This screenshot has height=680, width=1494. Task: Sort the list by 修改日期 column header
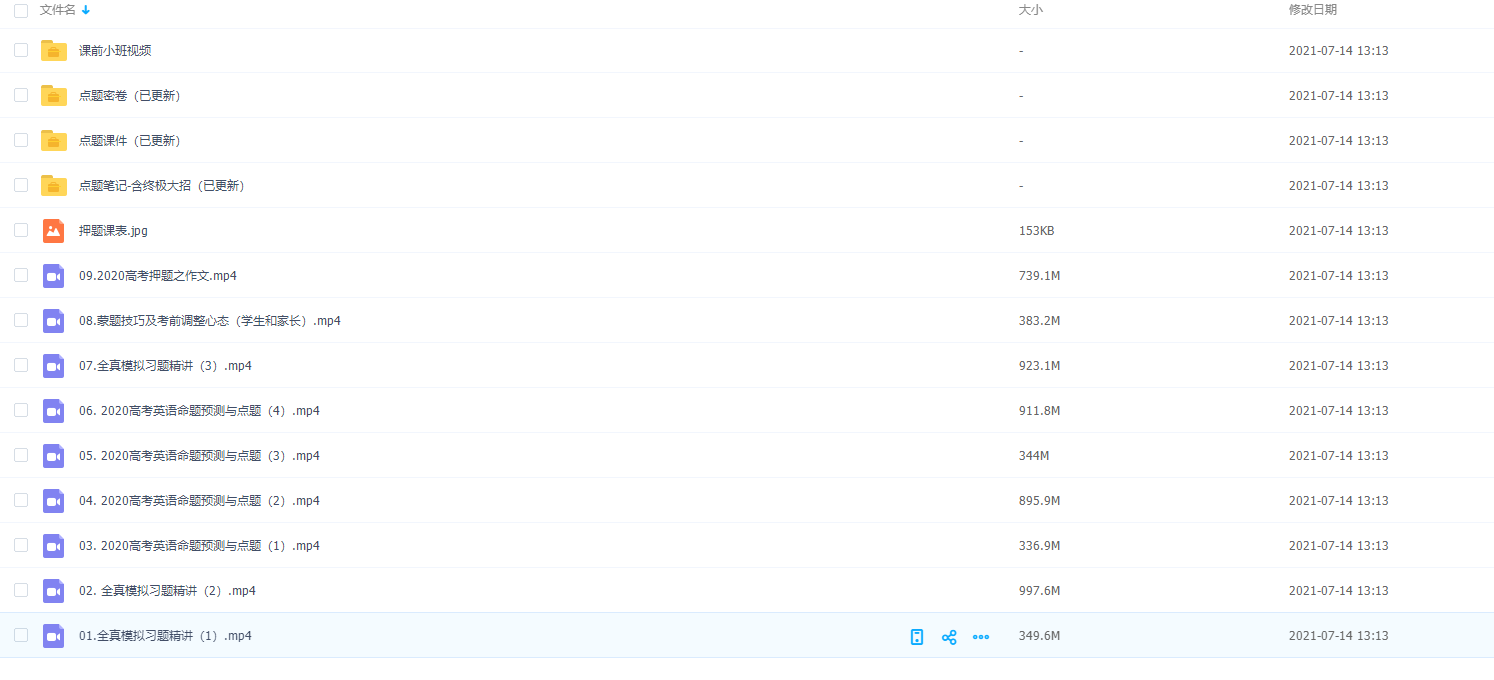tap(1312, 10)
